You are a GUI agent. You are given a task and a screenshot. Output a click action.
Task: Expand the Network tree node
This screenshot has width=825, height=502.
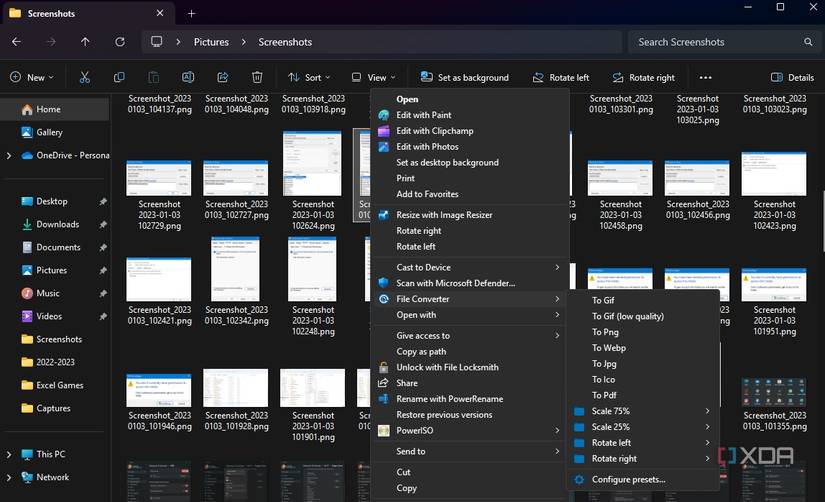(x=8, y=477)
